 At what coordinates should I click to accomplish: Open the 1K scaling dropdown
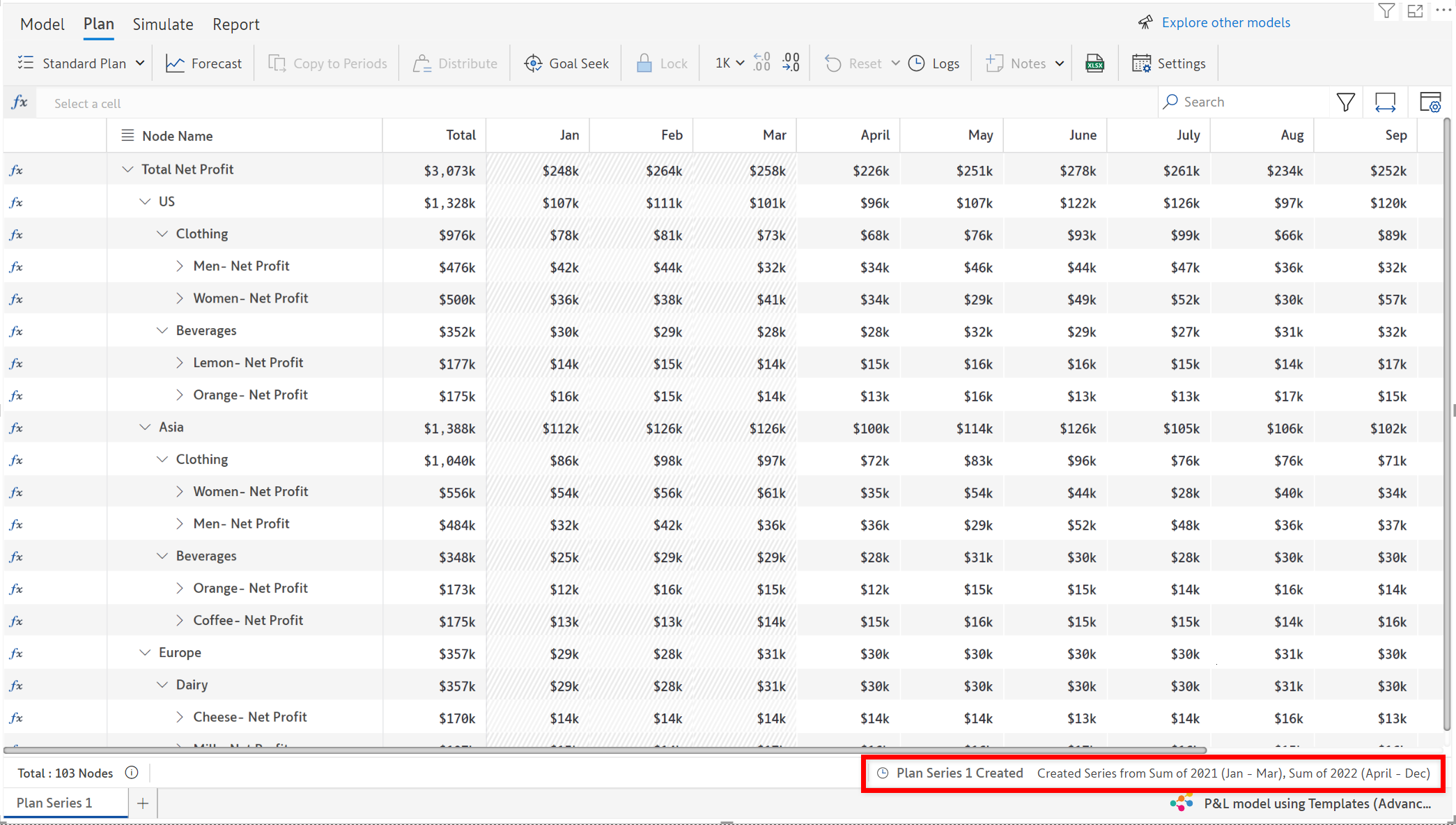click(x=729, y=63)
